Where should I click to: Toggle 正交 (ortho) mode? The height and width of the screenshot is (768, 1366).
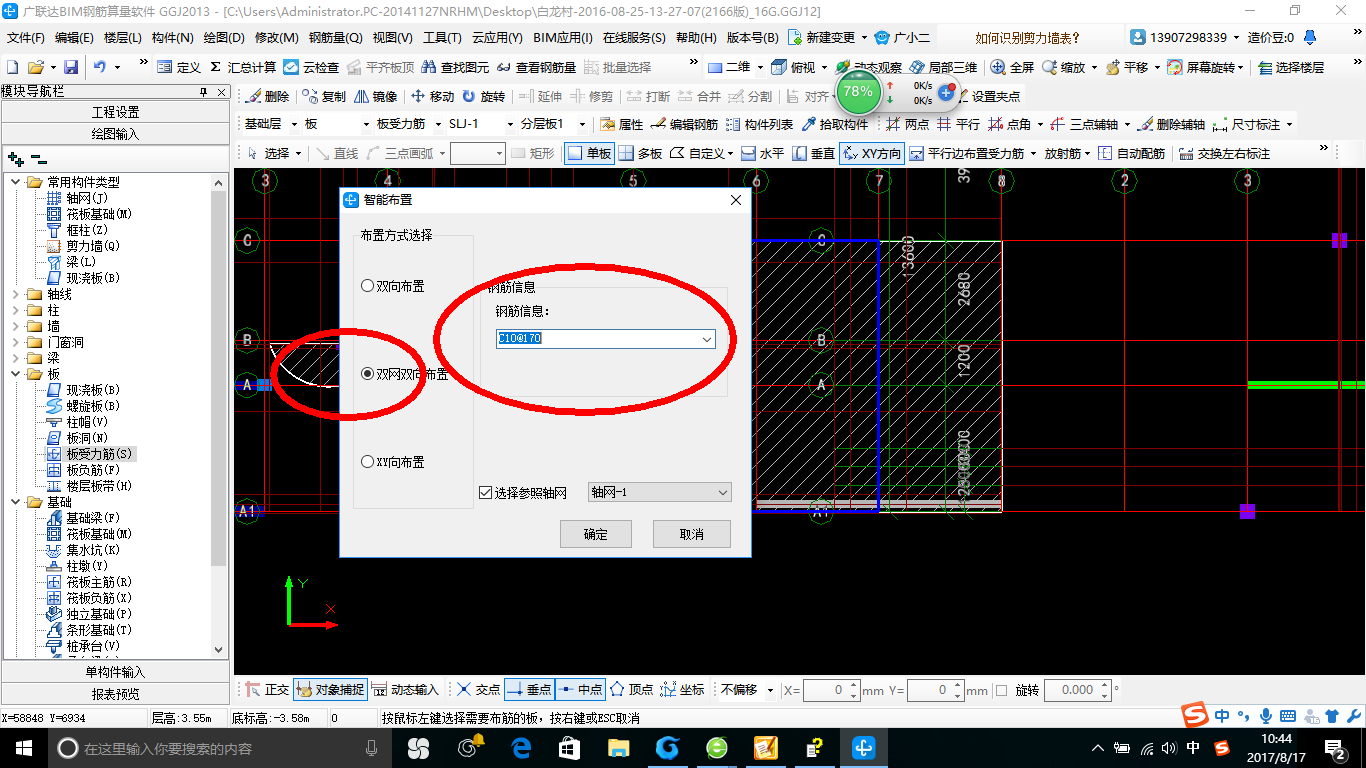tap(267, 690)
